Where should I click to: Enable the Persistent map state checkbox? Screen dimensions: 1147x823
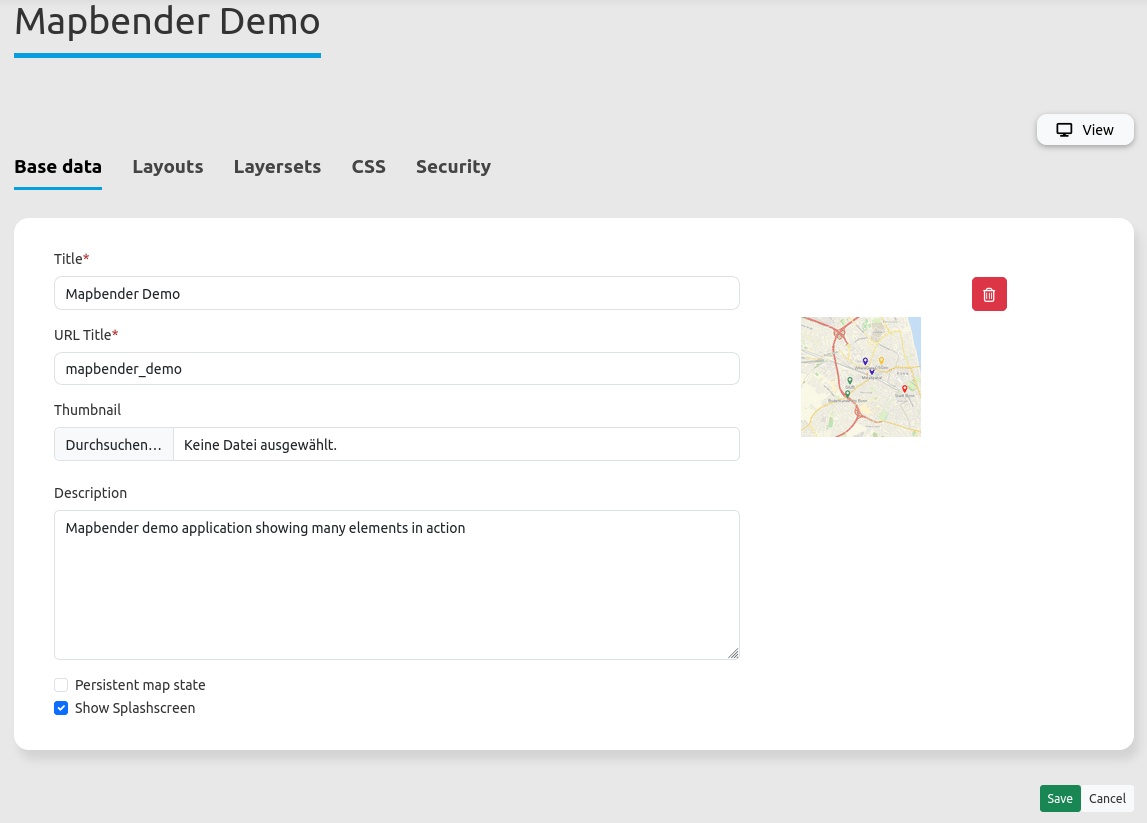(x=61, y=685)
